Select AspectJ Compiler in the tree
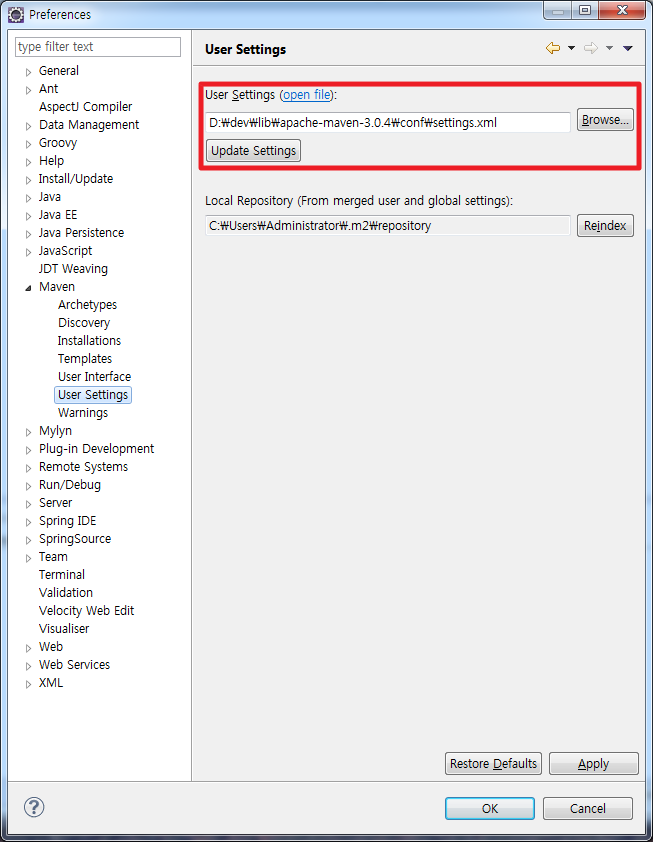Viewport: 653px width, 842px height. coord(85,106)
